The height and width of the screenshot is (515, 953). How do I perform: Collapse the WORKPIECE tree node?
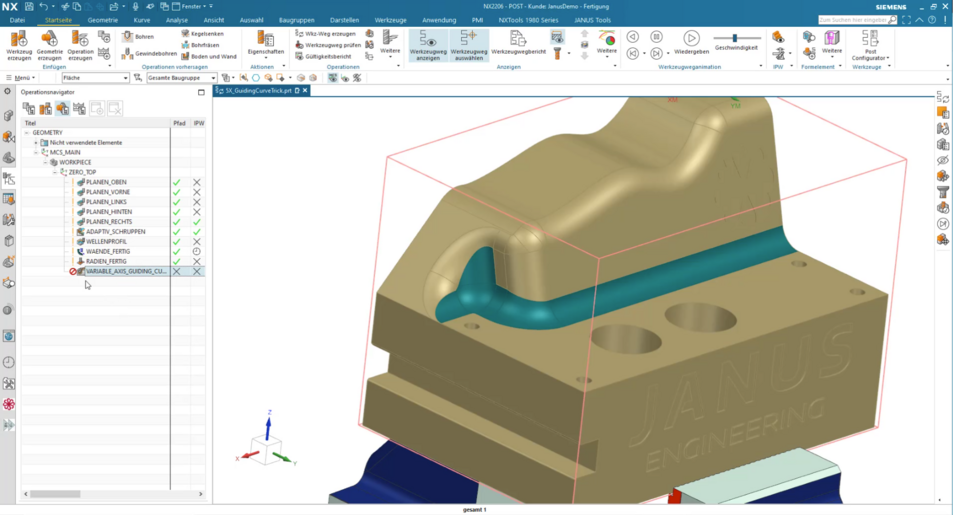coord(46,162)
